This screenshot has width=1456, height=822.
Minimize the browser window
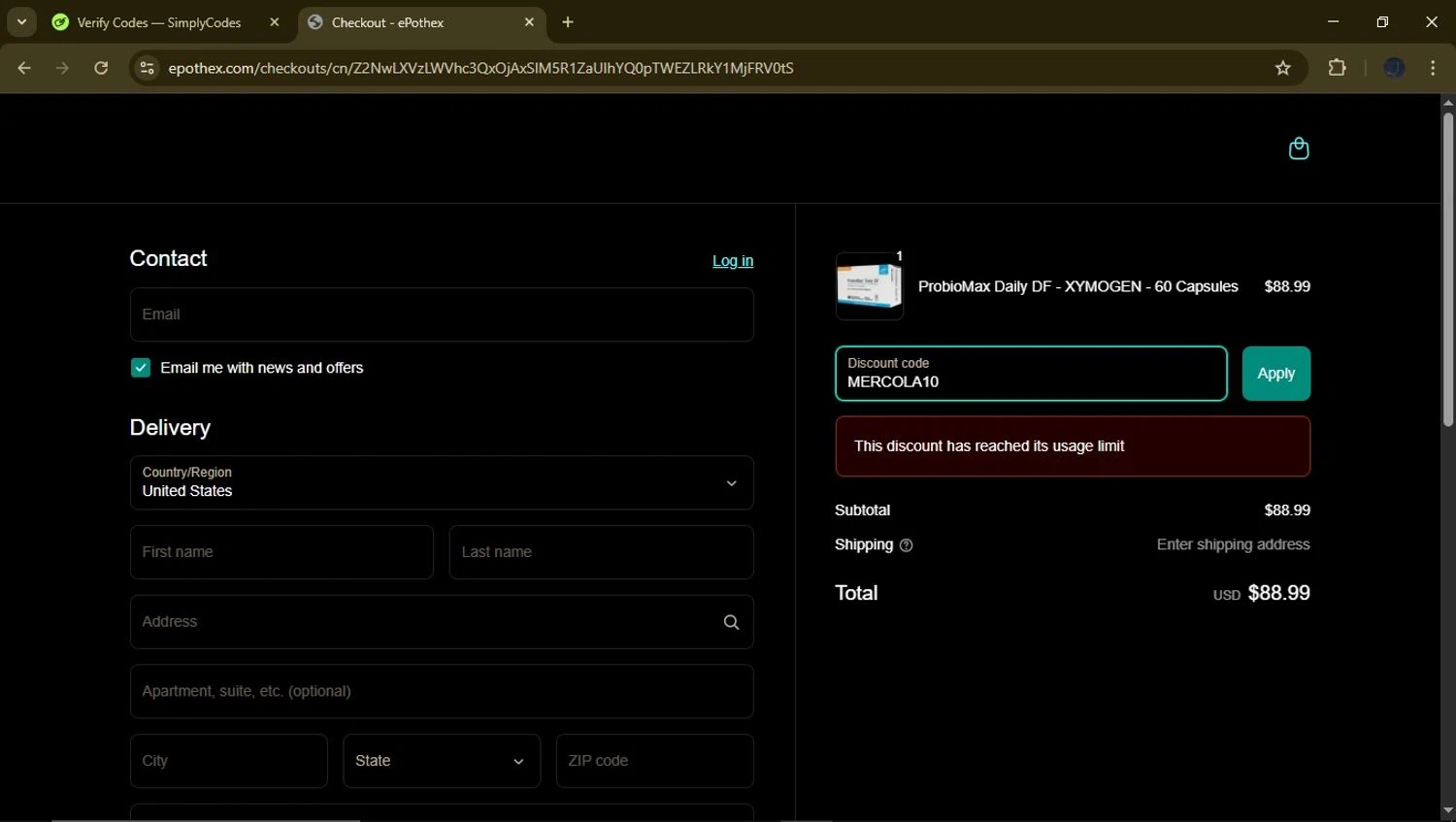(x=1333, y=21)
